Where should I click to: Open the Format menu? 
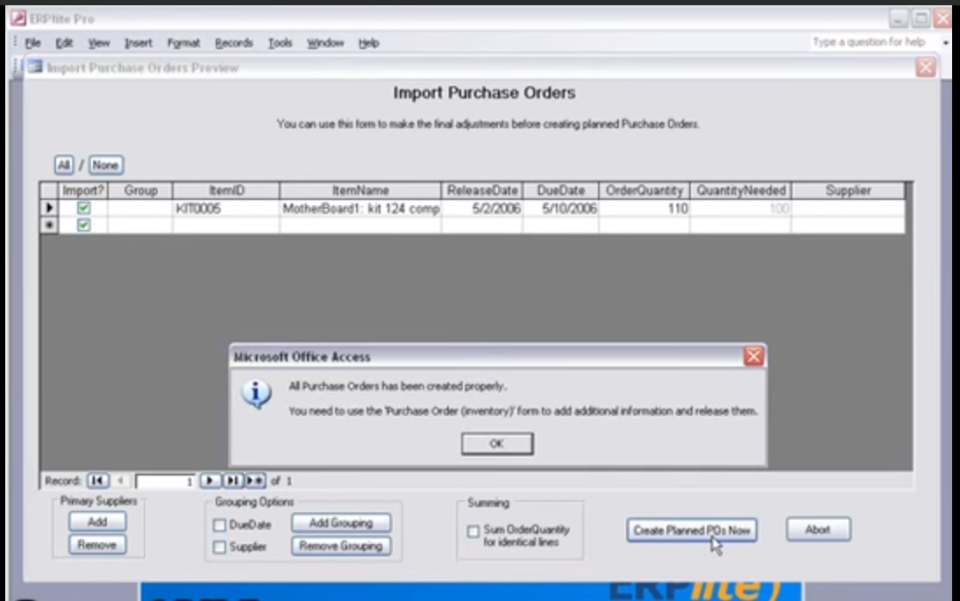click(184, 43)
